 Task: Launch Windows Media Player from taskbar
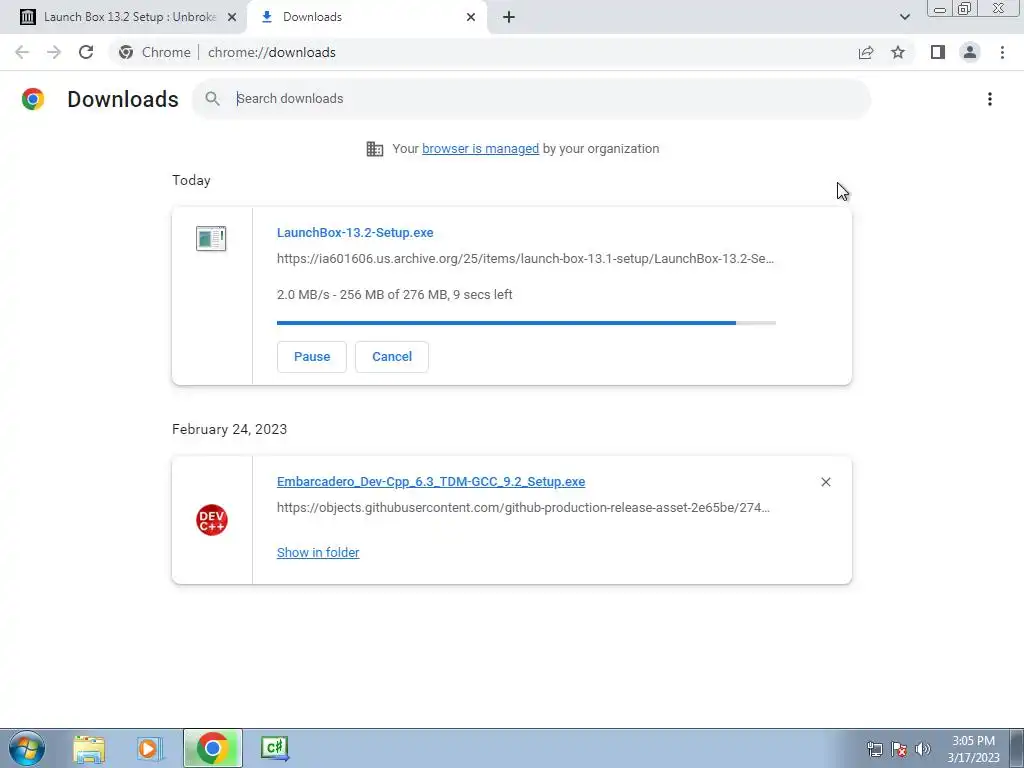tap(150, 748)
